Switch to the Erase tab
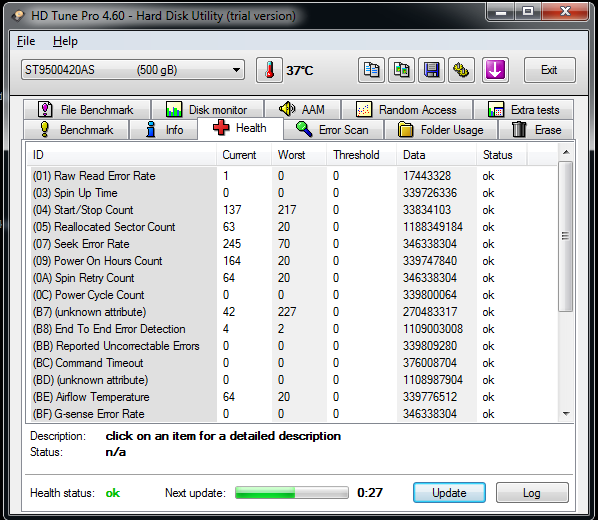This screenshot has width=598, height=520. point(536,130)
